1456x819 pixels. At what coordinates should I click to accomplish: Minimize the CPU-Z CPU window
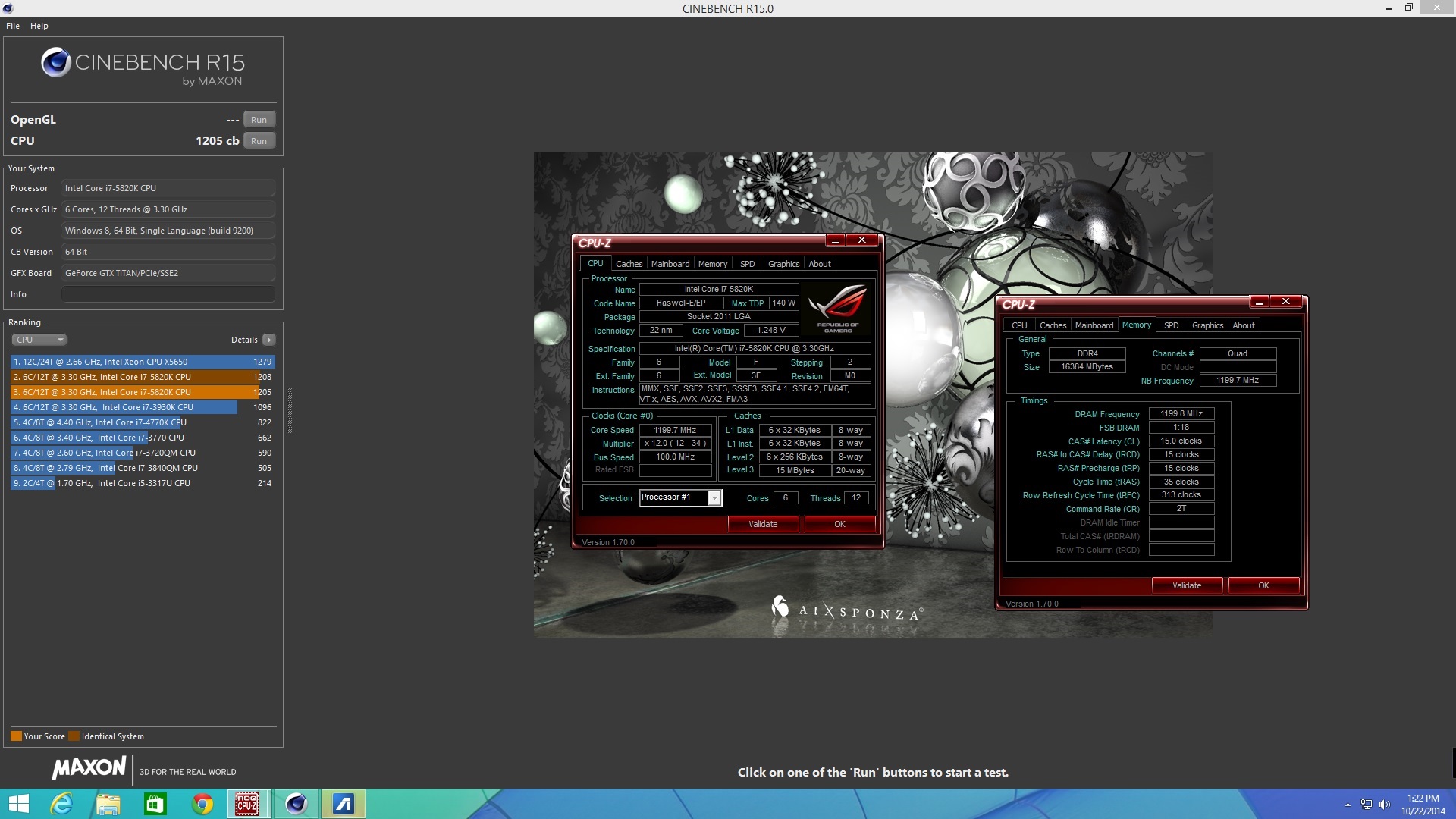tap(835, 240)
